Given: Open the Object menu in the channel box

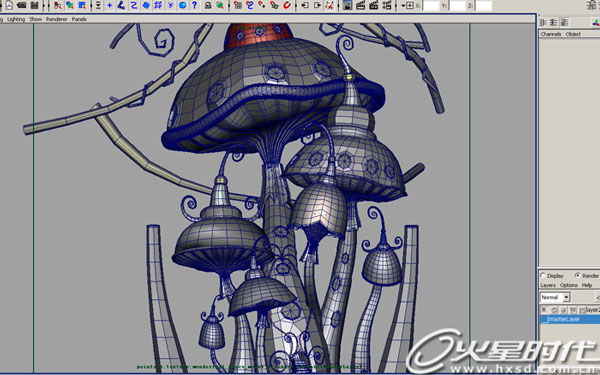Looking at the screenshot, I should point(573,34).
